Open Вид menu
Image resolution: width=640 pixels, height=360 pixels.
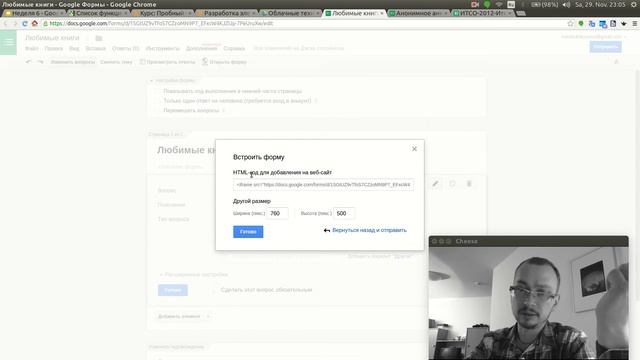click(x=74, y=49)
